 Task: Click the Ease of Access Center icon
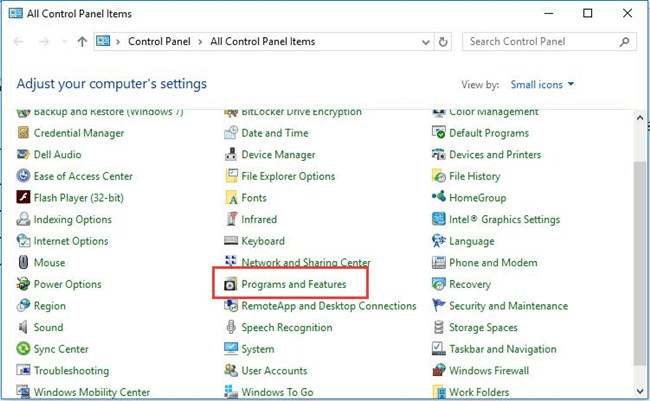point(23,176)
